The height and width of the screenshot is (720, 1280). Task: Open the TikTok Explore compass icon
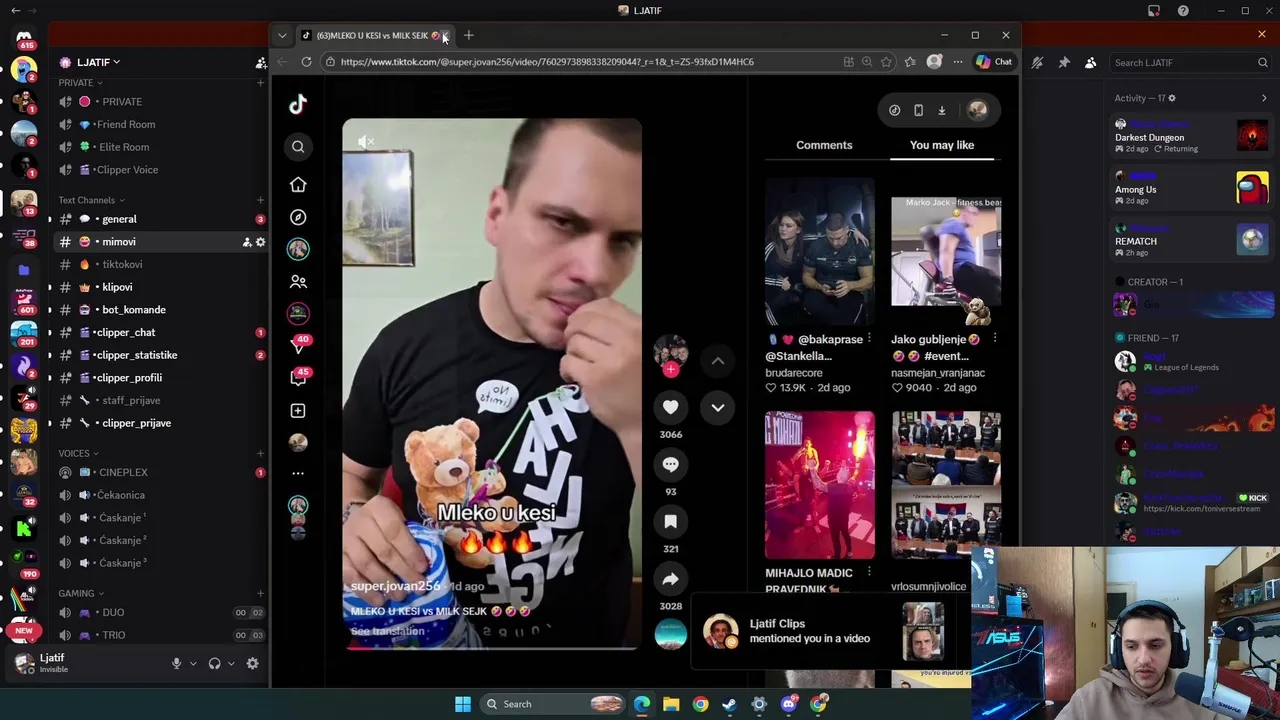(x=298, y=217)
